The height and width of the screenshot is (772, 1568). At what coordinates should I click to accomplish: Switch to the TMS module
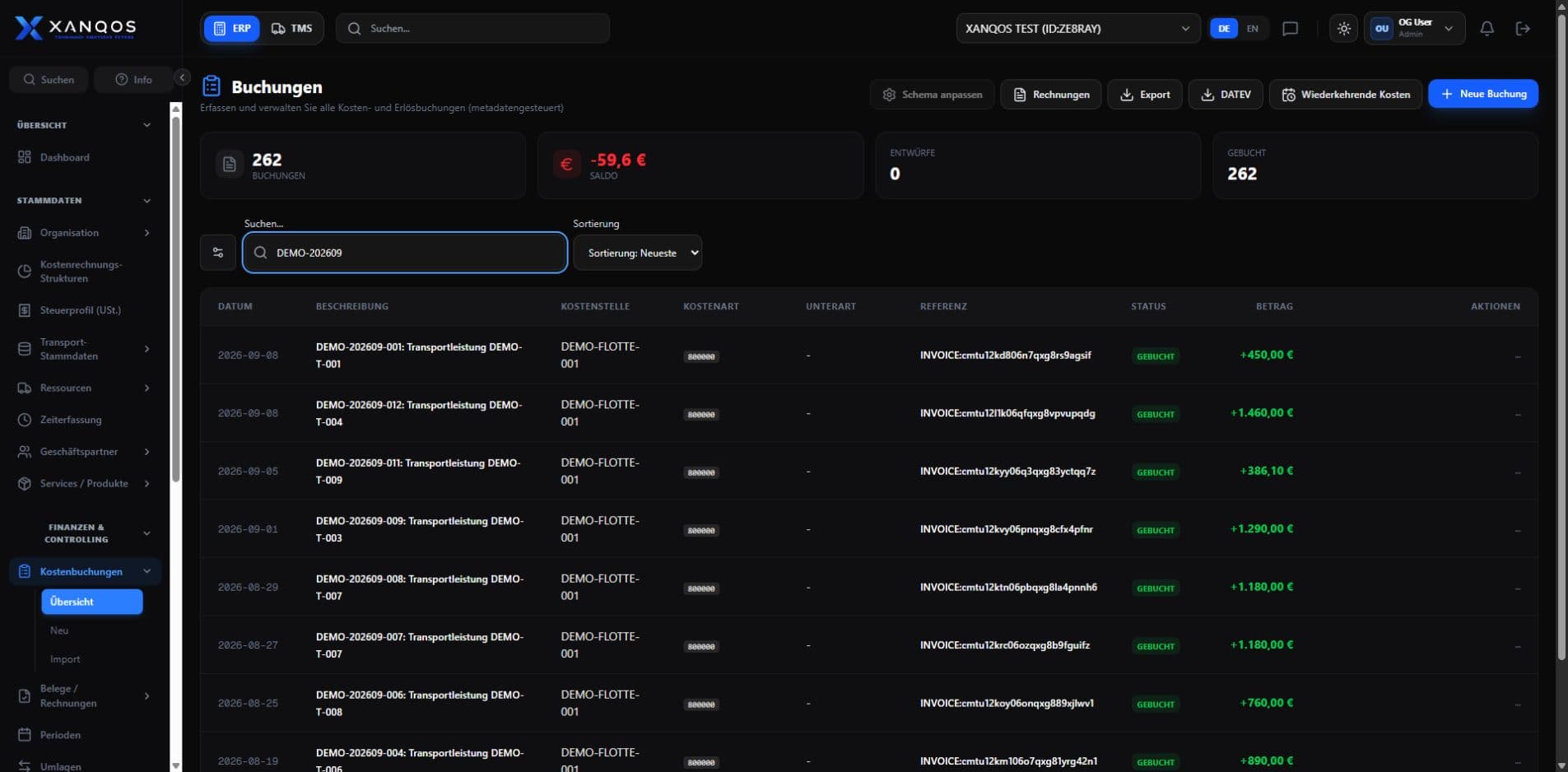pyautogui.click(x=292, y=28)
